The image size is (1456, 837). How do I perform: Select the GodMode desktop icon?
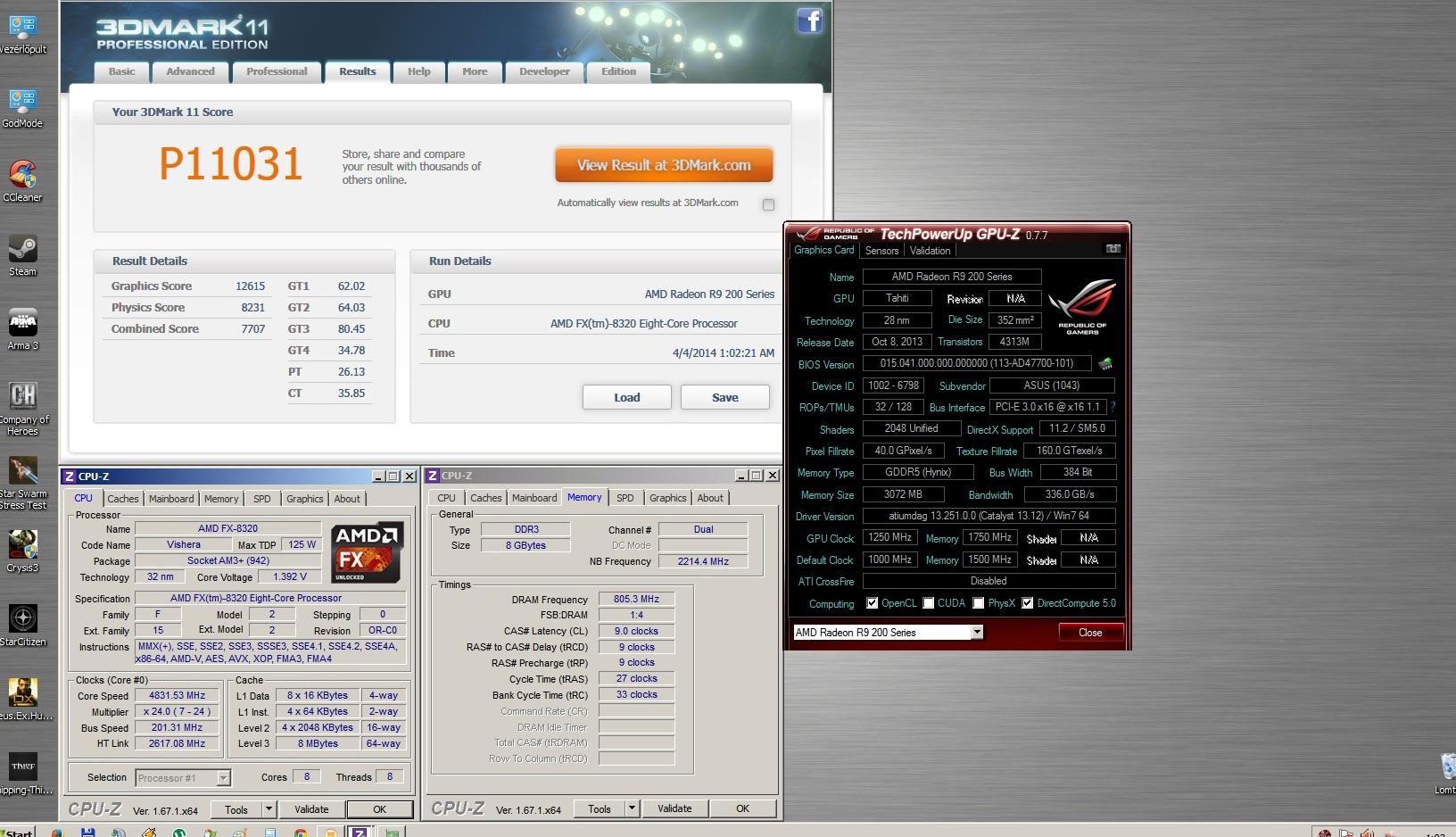pyautogui.click(x=22, y=108)
